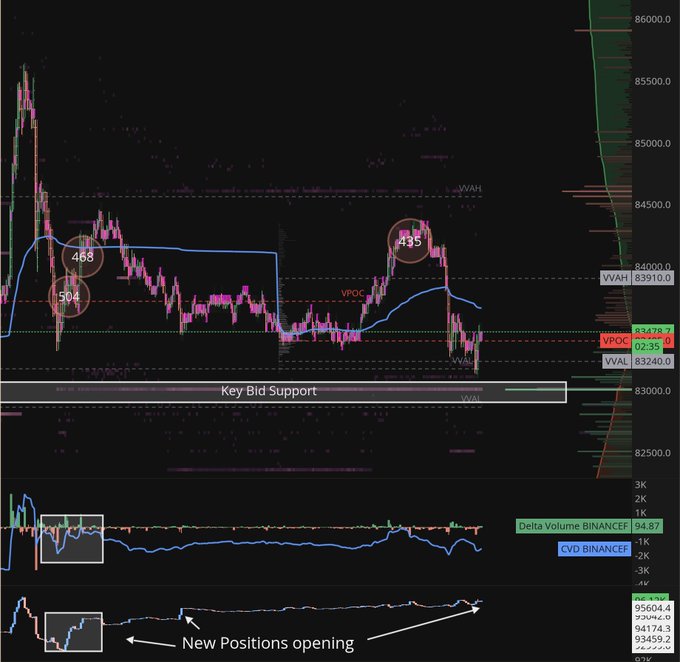Viewport: 680px width, 662px height.
Task: Click the 94174.3 open interest axis value
Action: pos(652,628)
